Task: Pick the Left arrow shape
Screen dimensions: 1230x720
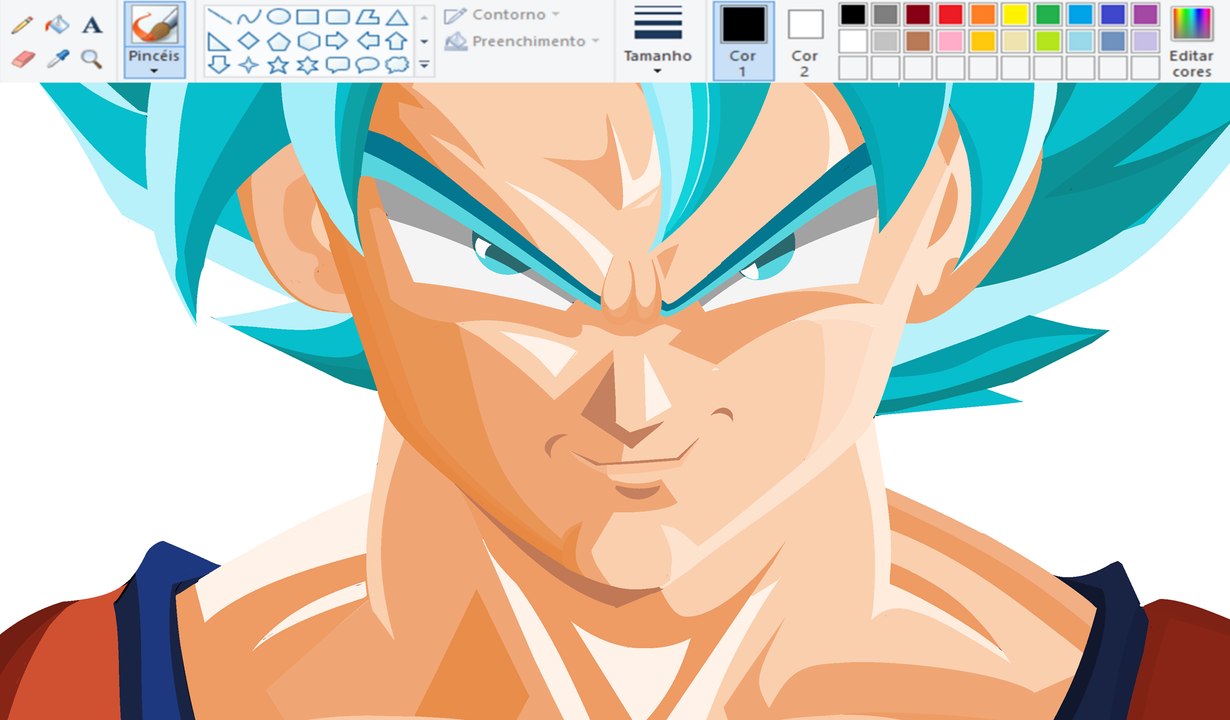Action: (368, 41)
